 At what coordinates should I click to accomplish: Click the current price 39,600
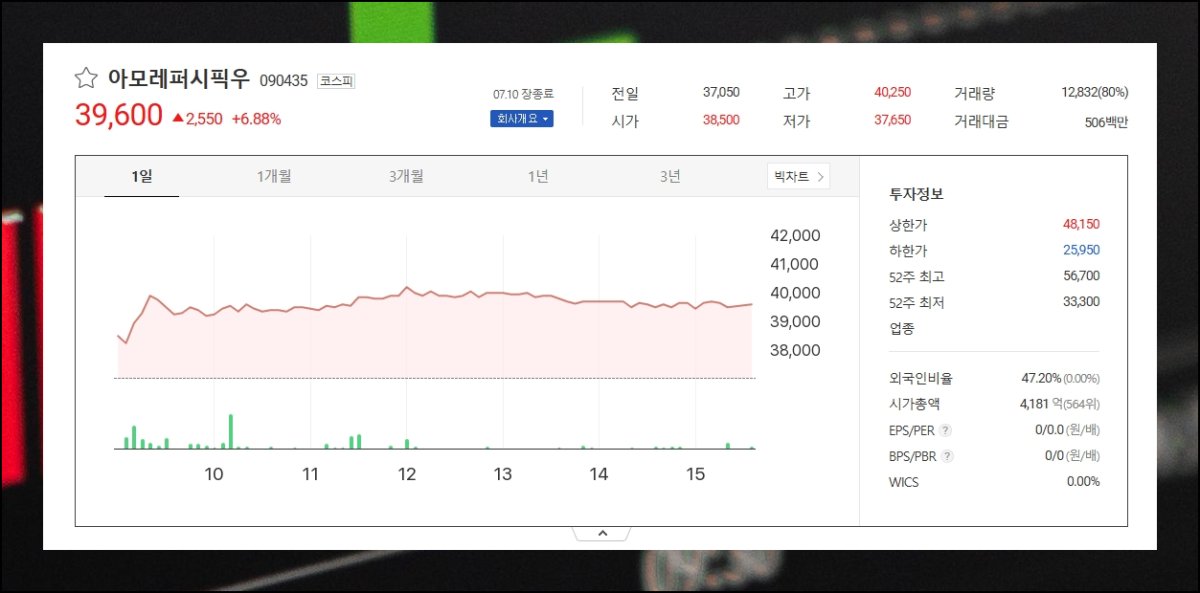point(118,115)
